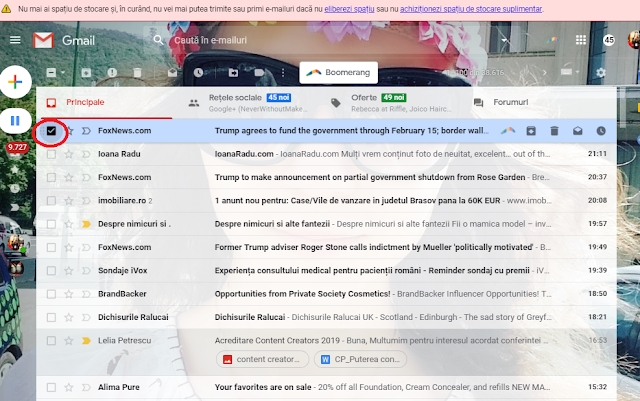
Task: Open the toolbar three-dot More menu
Action: tap(283, 73)
